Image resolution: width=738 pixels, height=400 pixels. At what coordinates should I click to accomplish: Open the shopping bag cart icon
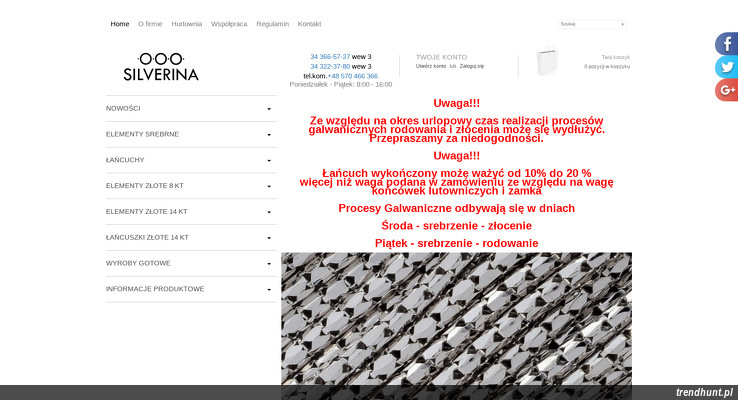click(x=546, y=62)
